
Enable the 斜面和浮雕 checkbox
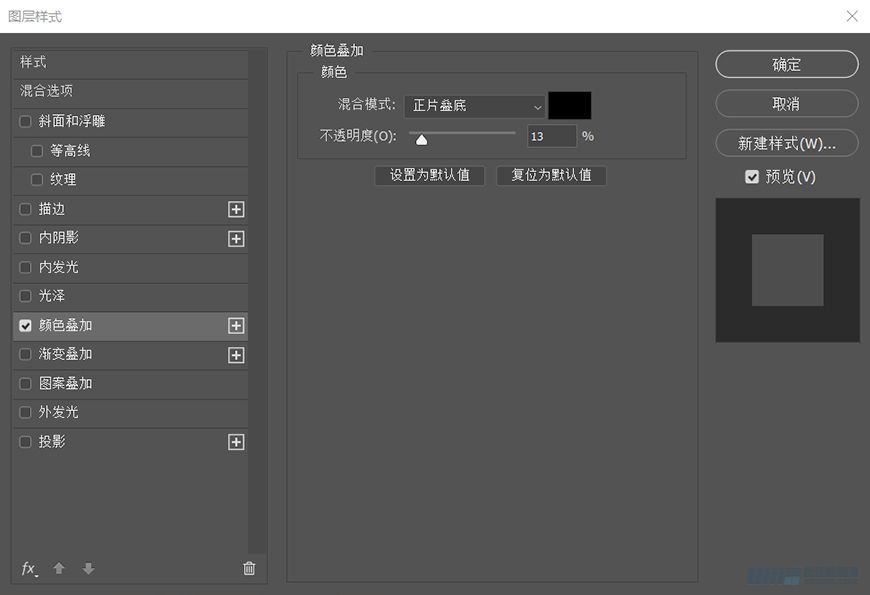coord(25,121)
